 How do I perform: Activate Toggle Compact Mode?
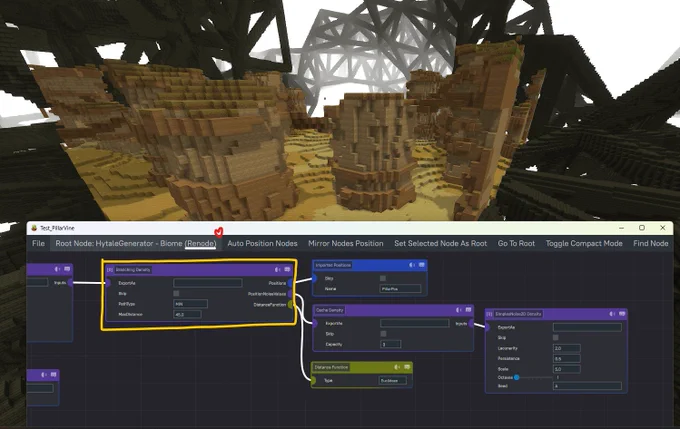point(584,243)
